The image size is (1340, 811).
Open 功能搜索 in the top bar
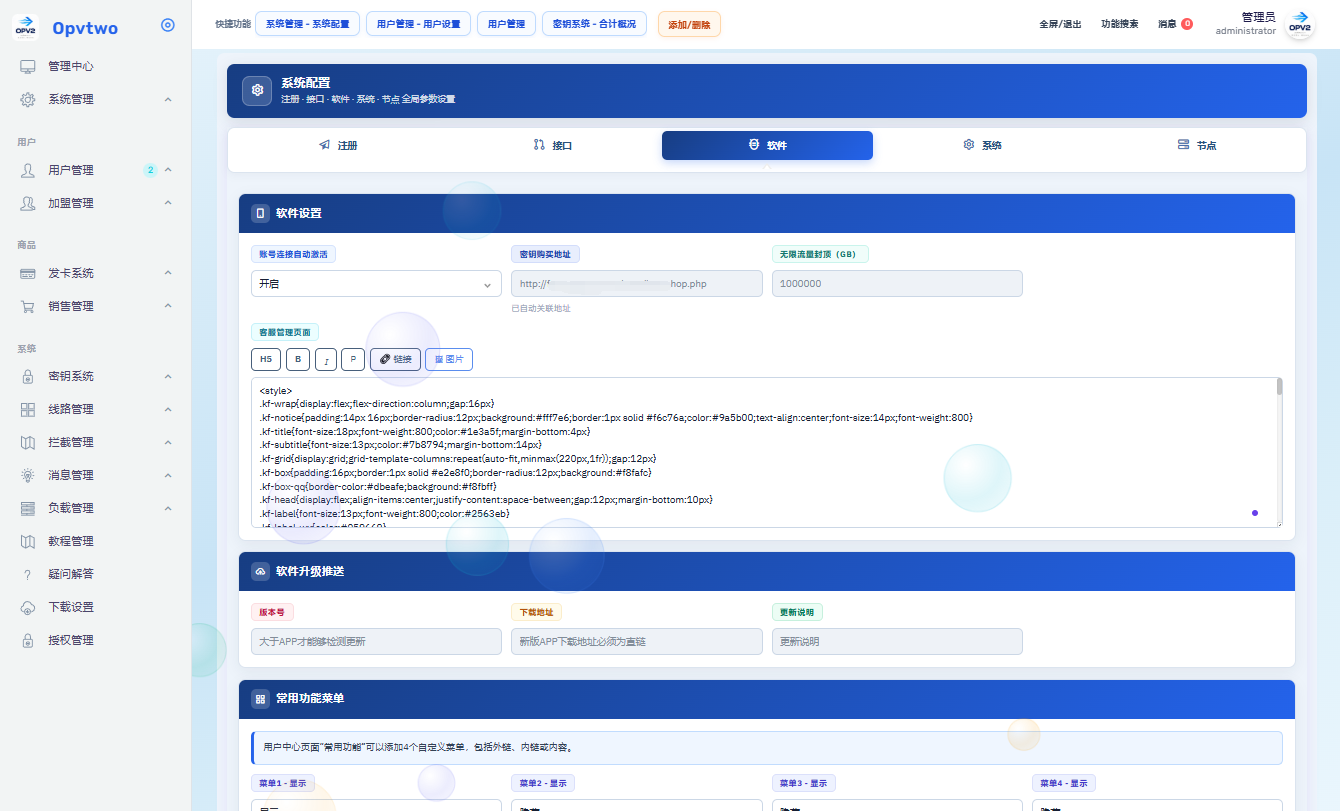click(1120, 24)
